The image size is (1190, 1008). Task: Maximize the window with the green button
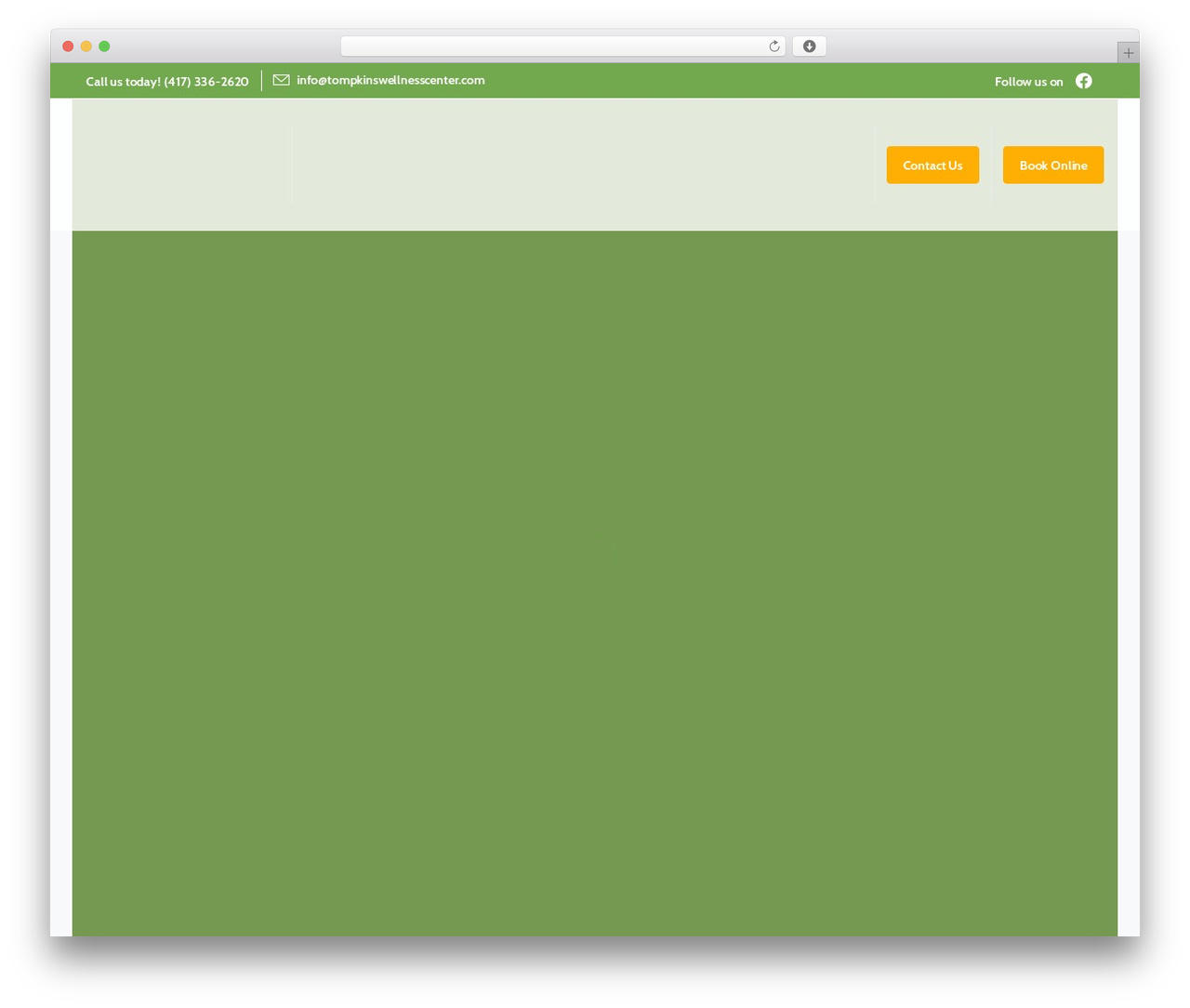[x=104, y=46]
